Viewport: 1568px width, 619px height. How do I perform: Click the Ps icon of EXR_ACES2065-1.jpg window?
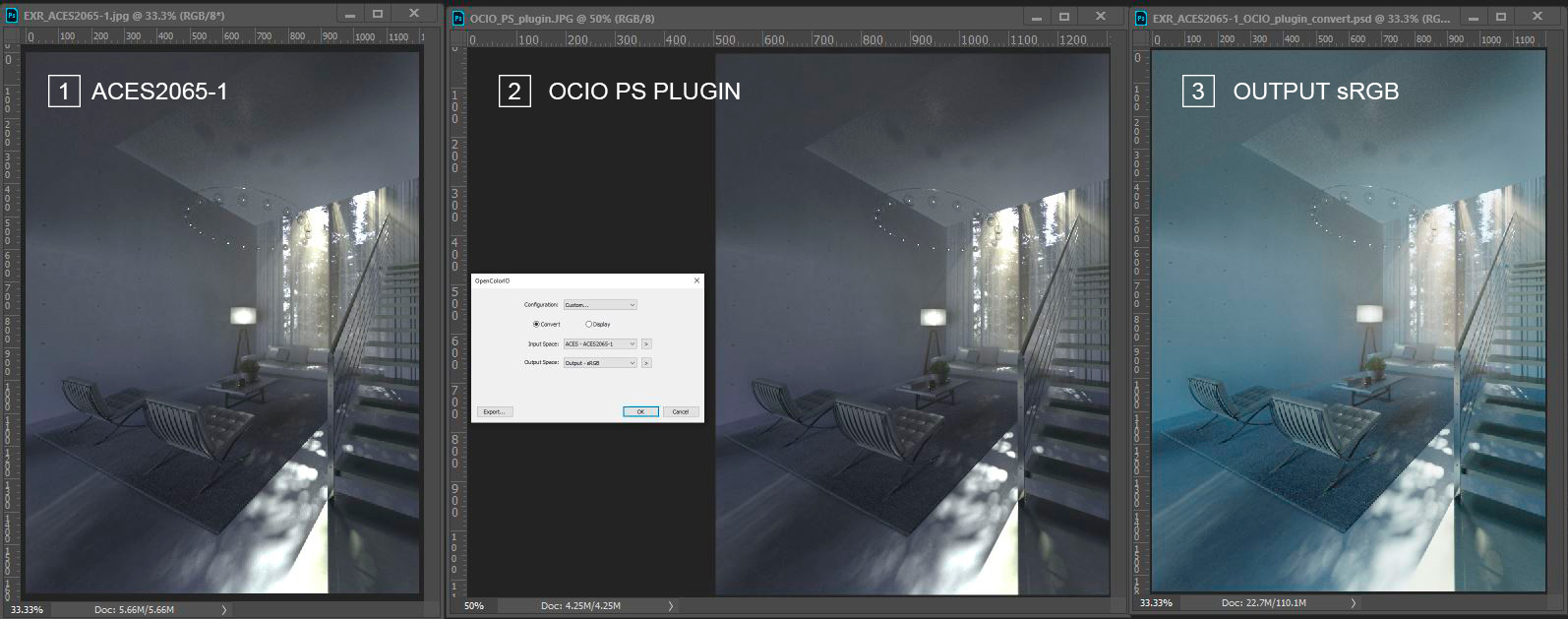[x=14, y=16]
